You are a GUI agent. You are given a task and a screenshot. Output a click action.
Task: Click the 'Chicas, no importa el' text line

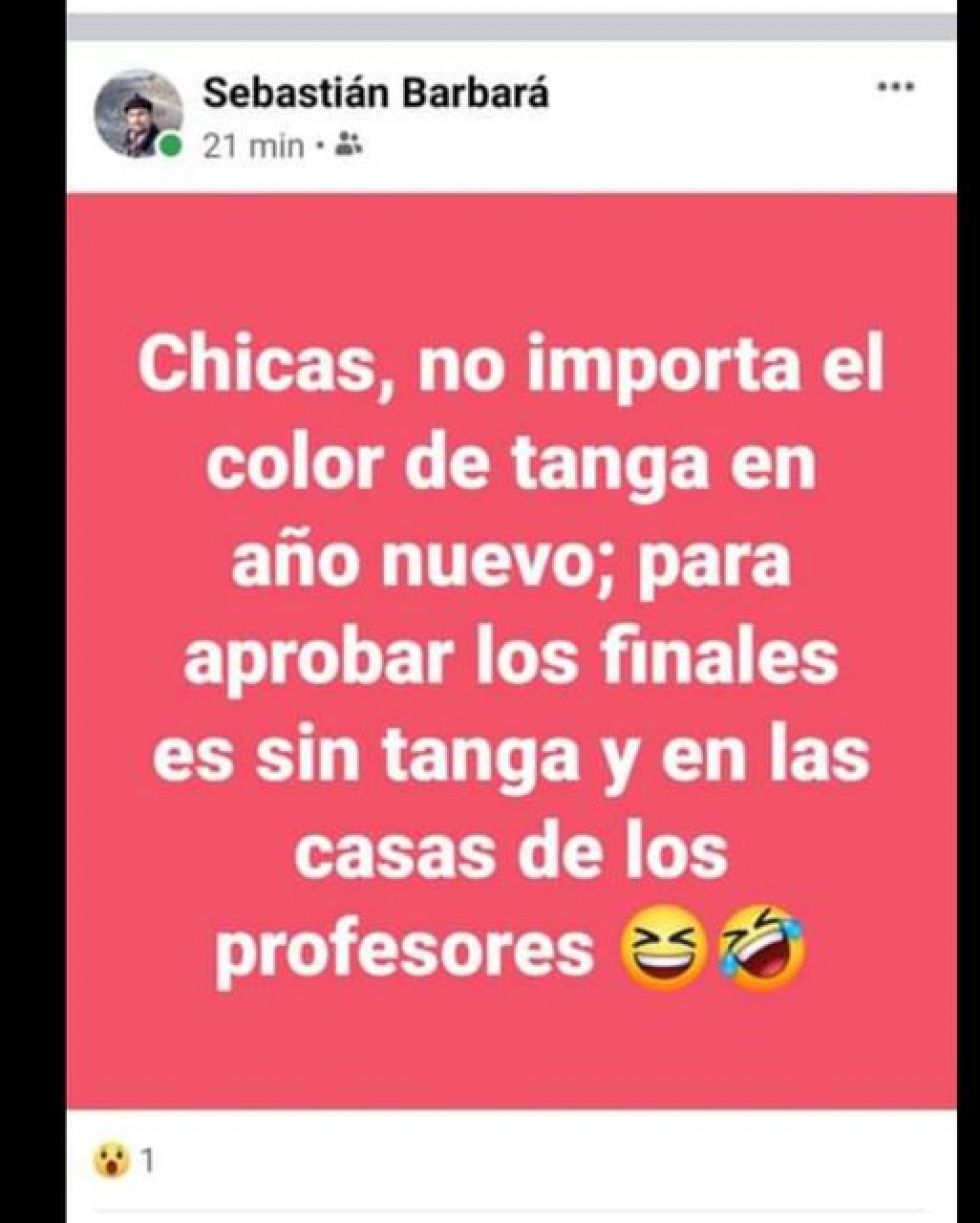pos(511,369)
